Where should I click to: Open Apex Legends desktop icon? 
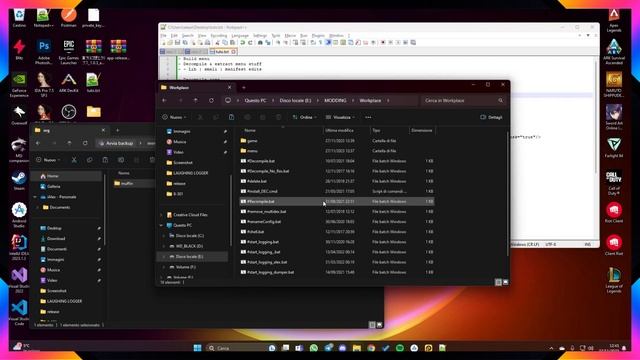(x=614, y=20)
